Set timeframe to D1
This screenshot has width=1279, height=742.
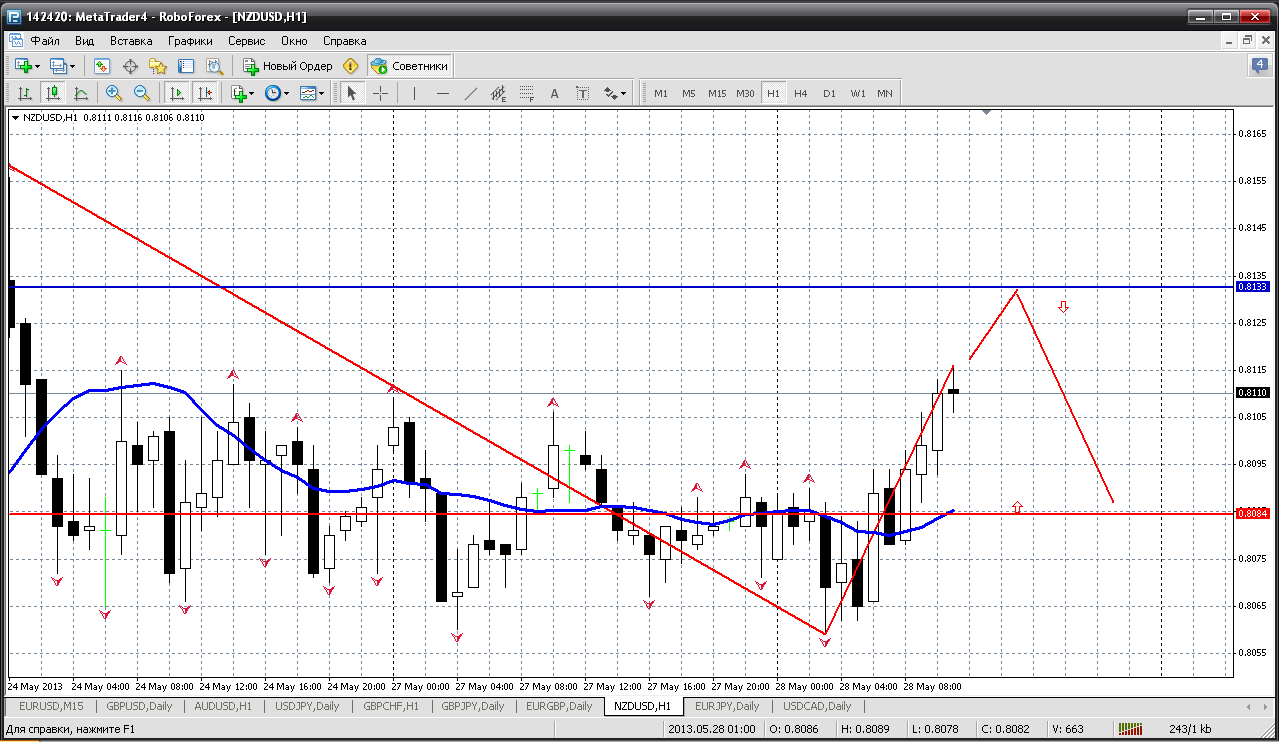[829, 93]
